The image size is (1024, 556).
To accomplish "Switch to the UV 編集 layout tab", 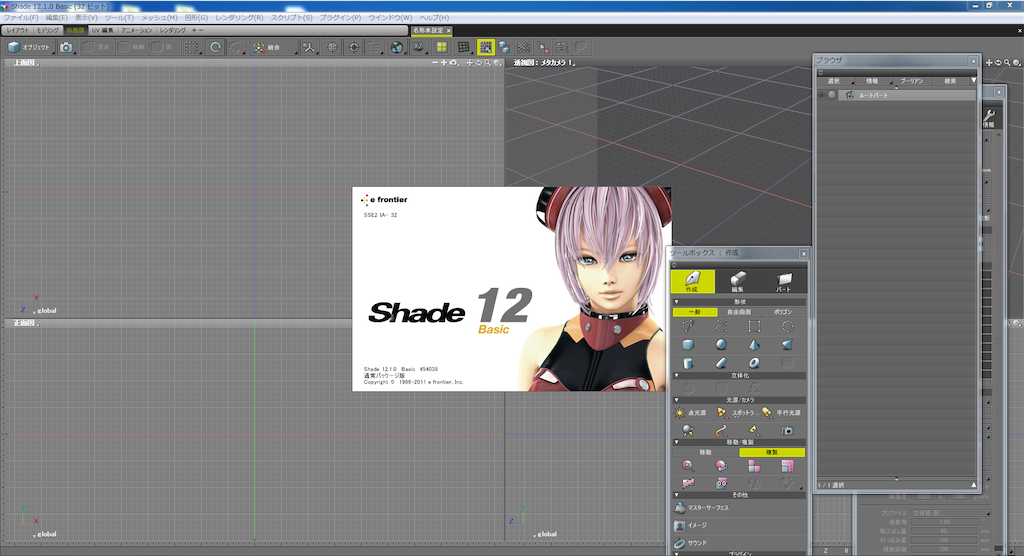I will tap(103, 30).
